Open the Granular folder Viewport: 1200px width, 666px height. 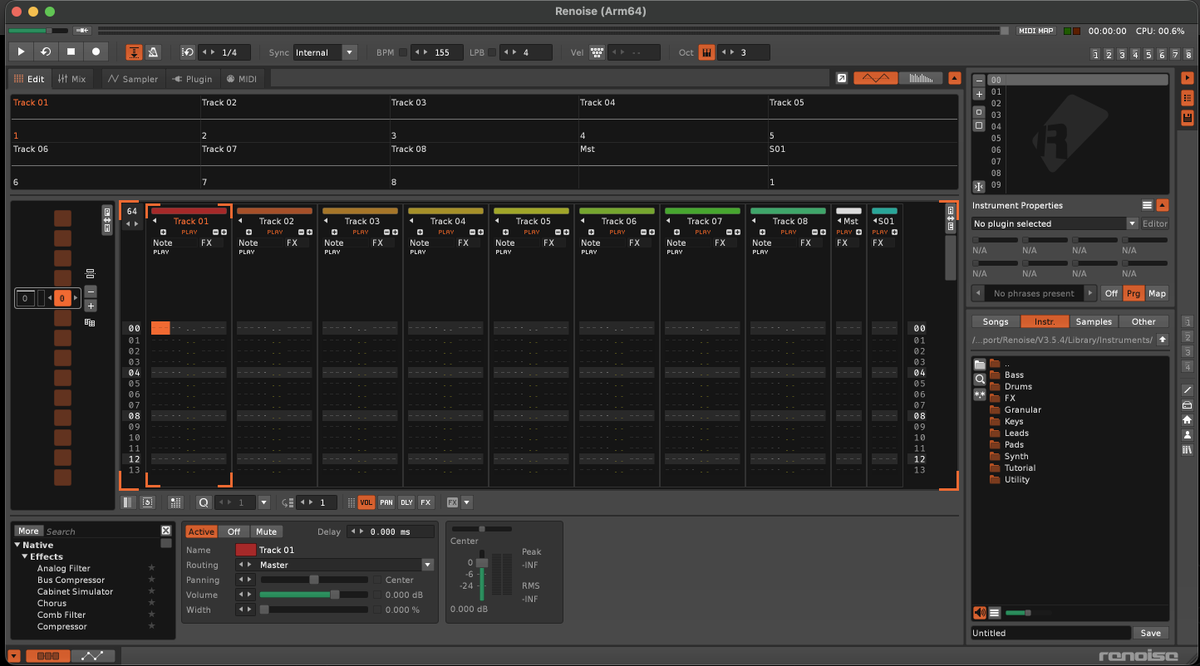point(1022,410)
